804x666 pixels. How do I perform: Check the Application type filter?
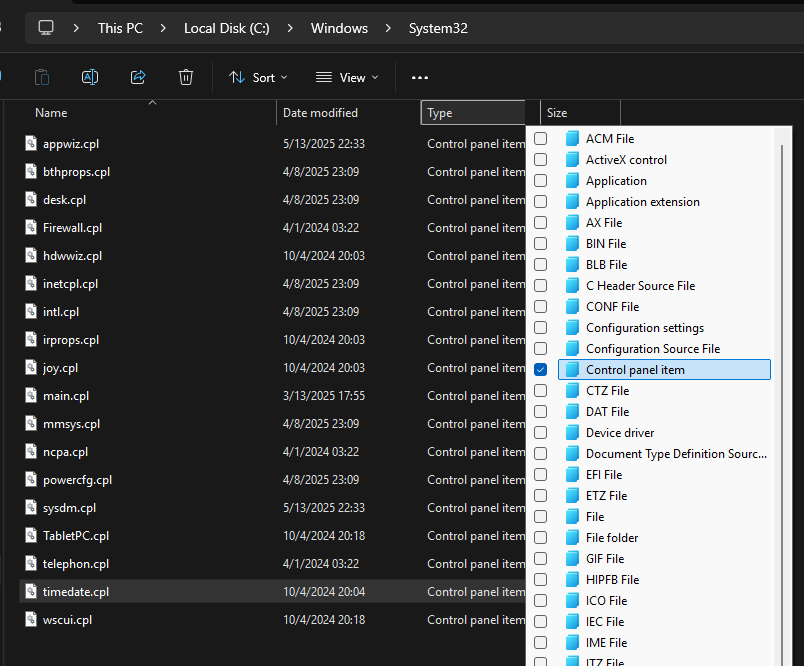tap(540, 180)
